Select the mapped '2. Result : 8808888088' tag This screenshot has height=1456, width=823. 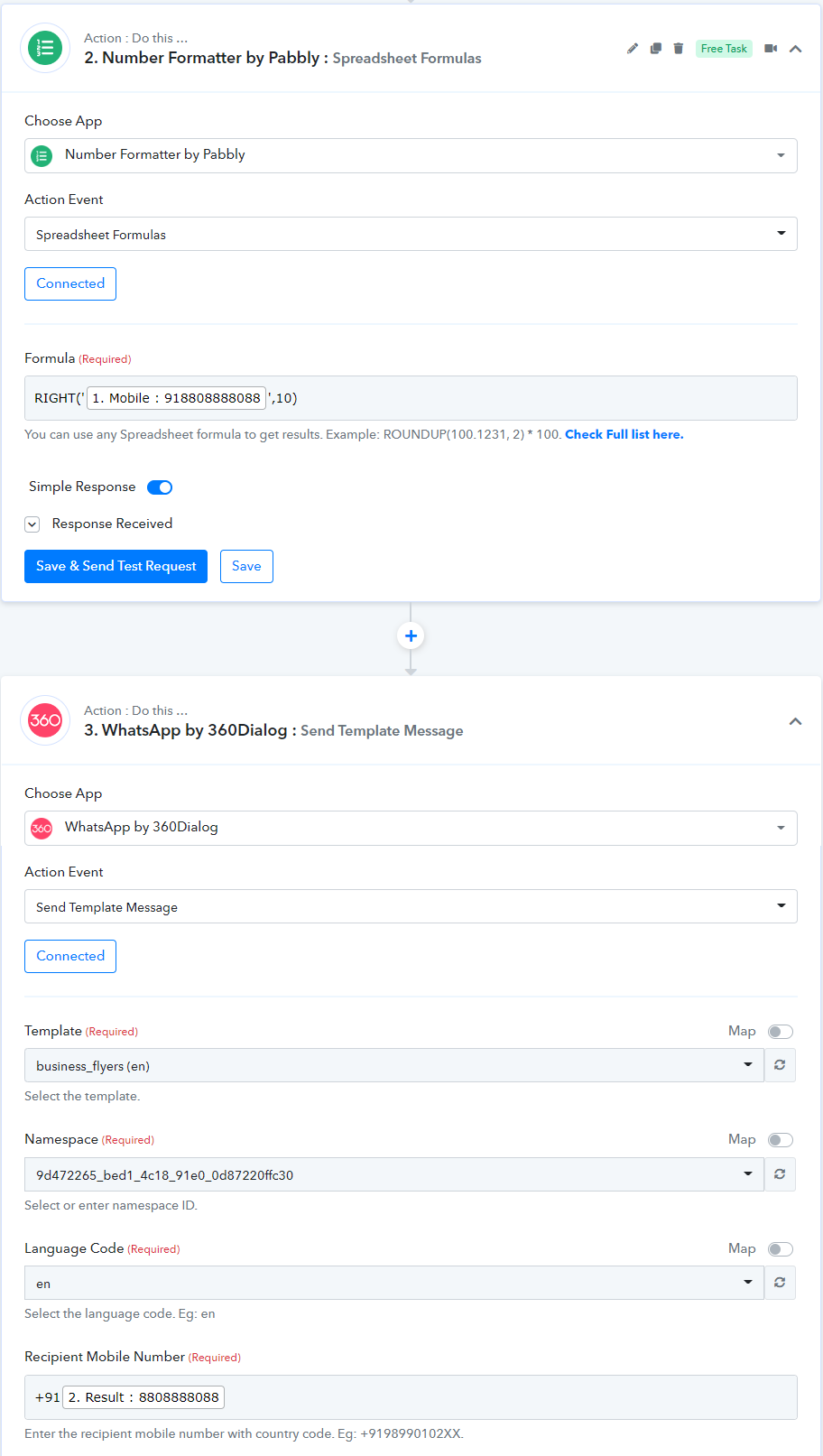coord(143,1397)
